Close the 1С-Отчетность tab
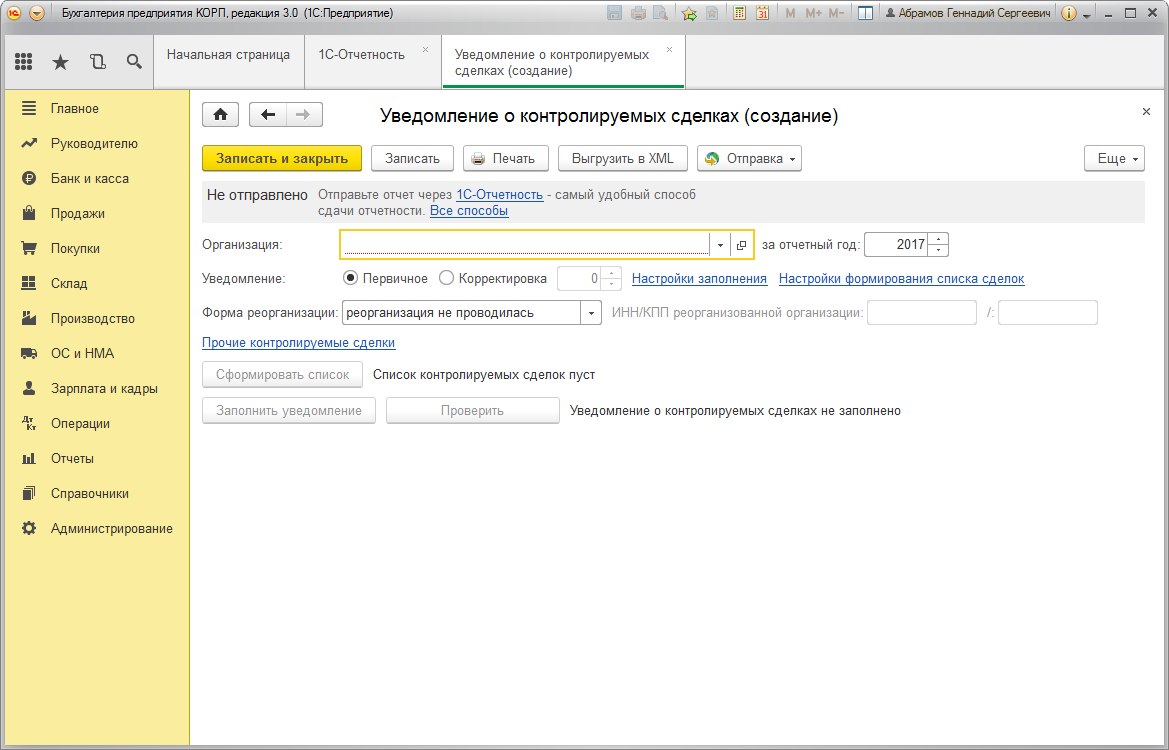This screenshot has width=1169, height=750. click(x=426, y=50)
